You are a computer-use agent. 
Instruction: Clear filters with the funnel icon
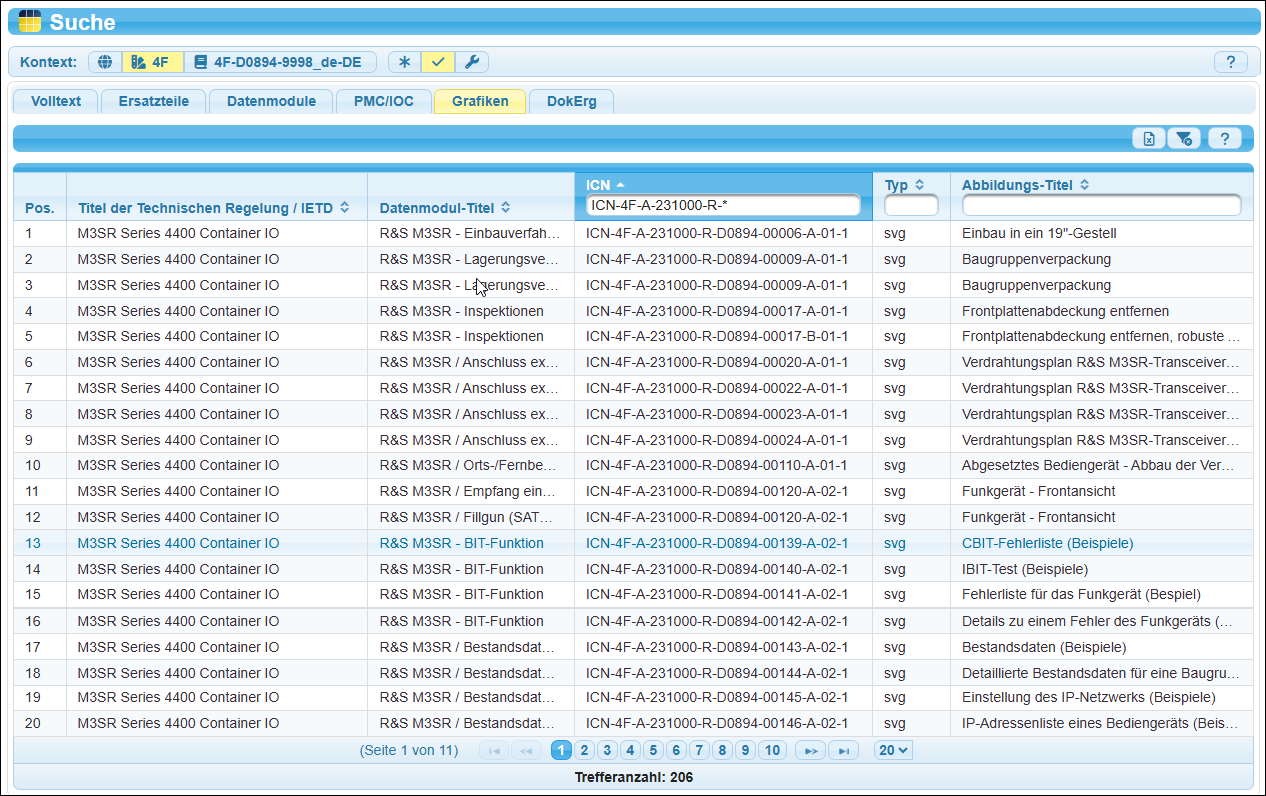1184,139
